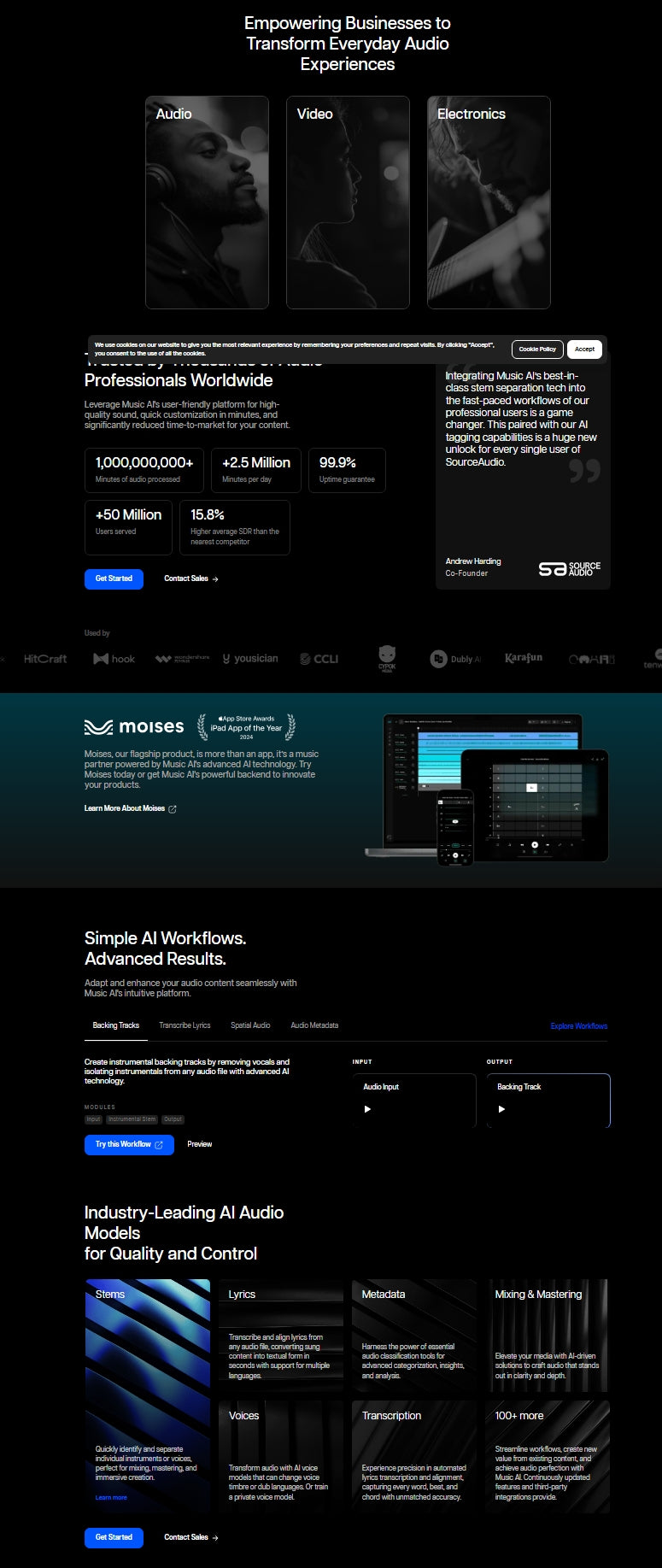Select the Metadata model card
The height and width of the screenshot is (1568, 662).
(x=413, y=1336)
